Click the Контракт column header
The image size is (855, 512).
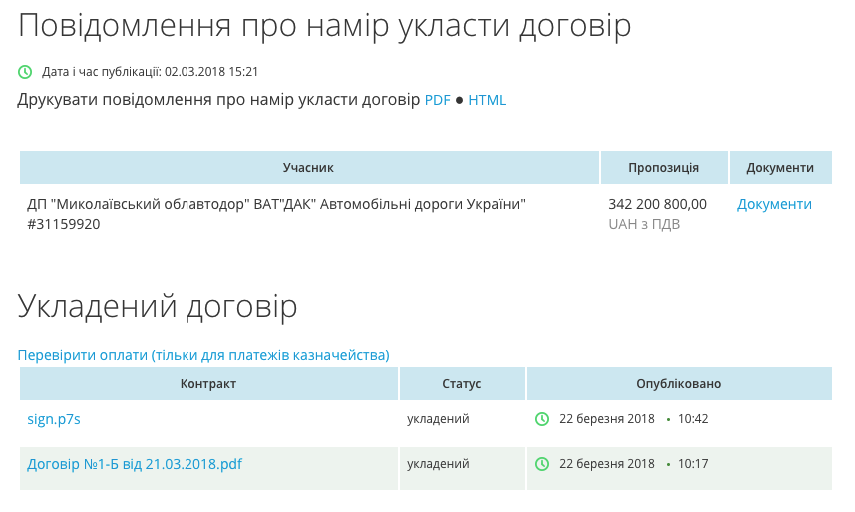208,384
